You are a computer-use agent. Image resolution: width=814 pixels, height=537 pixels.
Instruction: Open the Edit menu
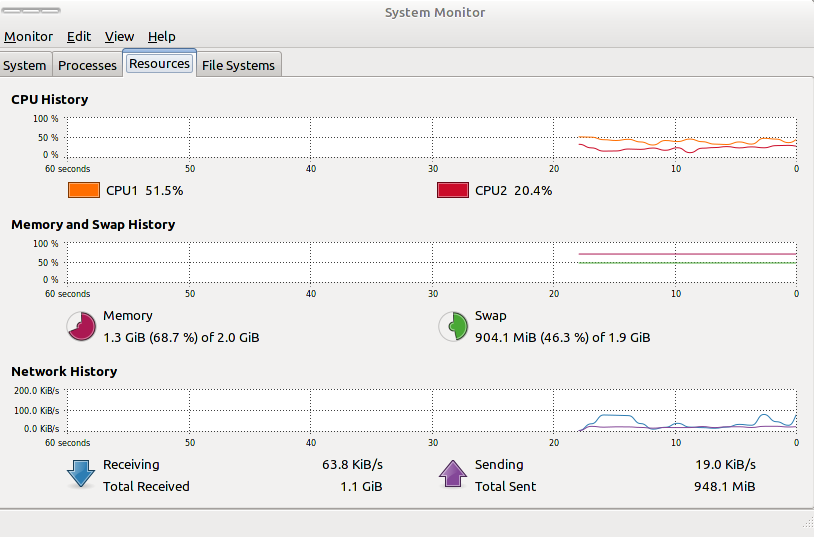click(x=79, y=36)
